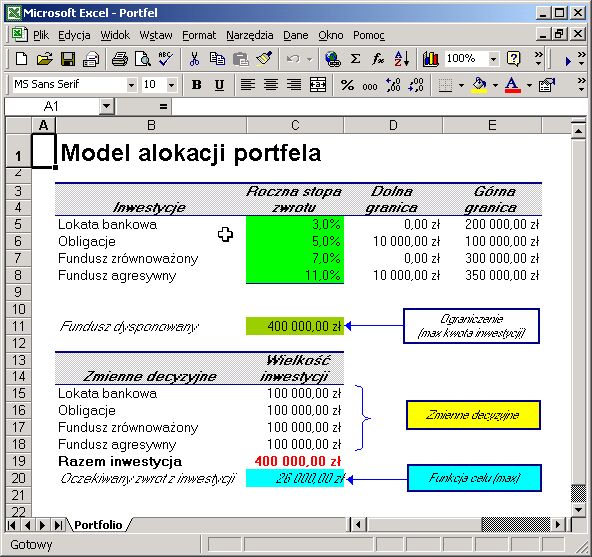Image resolution: width=592 pixels, height=557 pixels.
Task: Open Office Assistant help icon
Action: [x=513, y=59]
